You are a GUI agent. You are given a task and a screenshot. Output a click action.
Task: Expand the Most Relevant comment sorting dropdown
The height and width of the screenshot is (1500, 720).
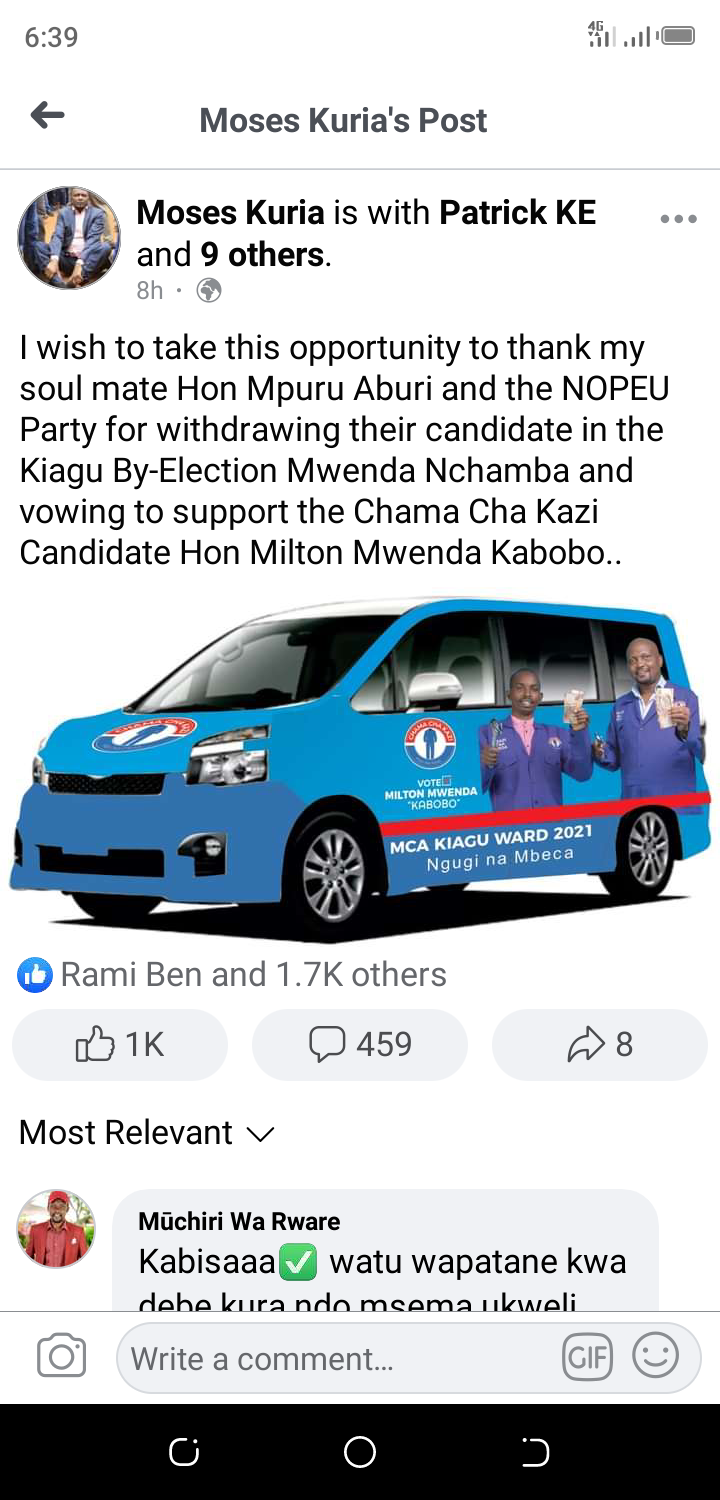point(147,1133)
